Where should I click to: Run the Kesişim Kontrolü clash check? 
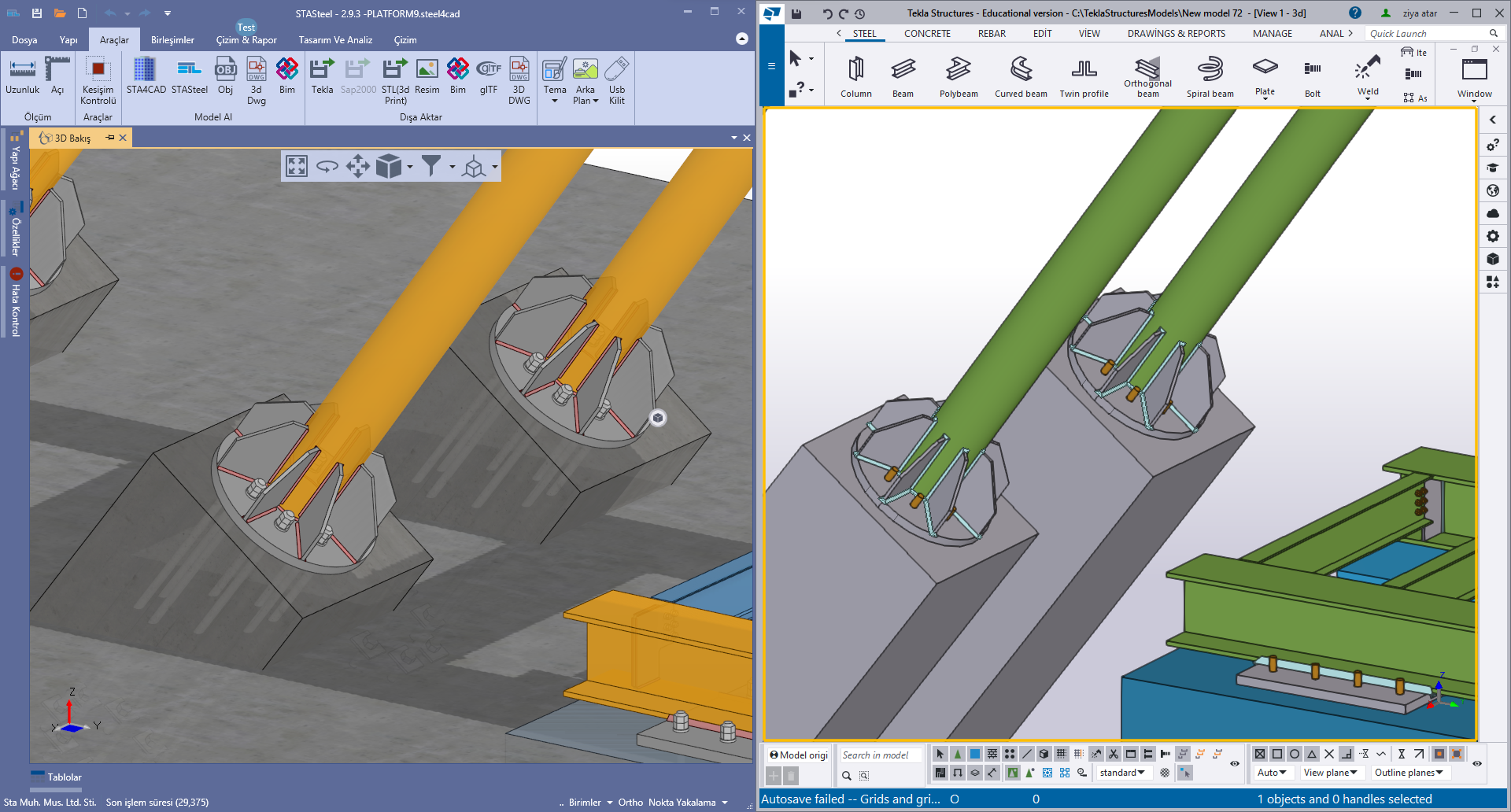click(x=98, y=79)
